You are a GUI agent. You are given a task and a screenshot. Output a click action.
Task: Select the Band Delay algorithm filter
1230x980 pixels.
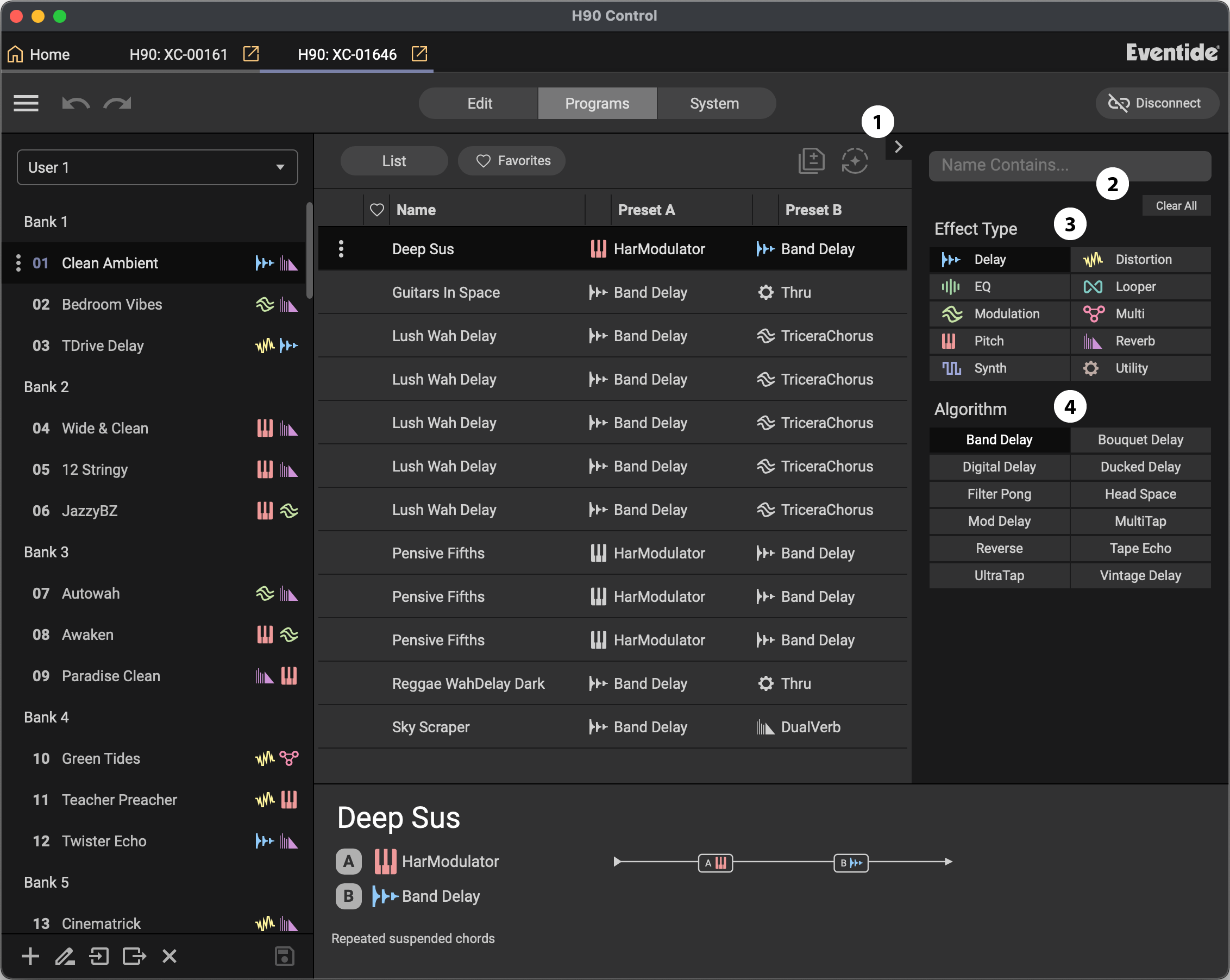[999, 440]
